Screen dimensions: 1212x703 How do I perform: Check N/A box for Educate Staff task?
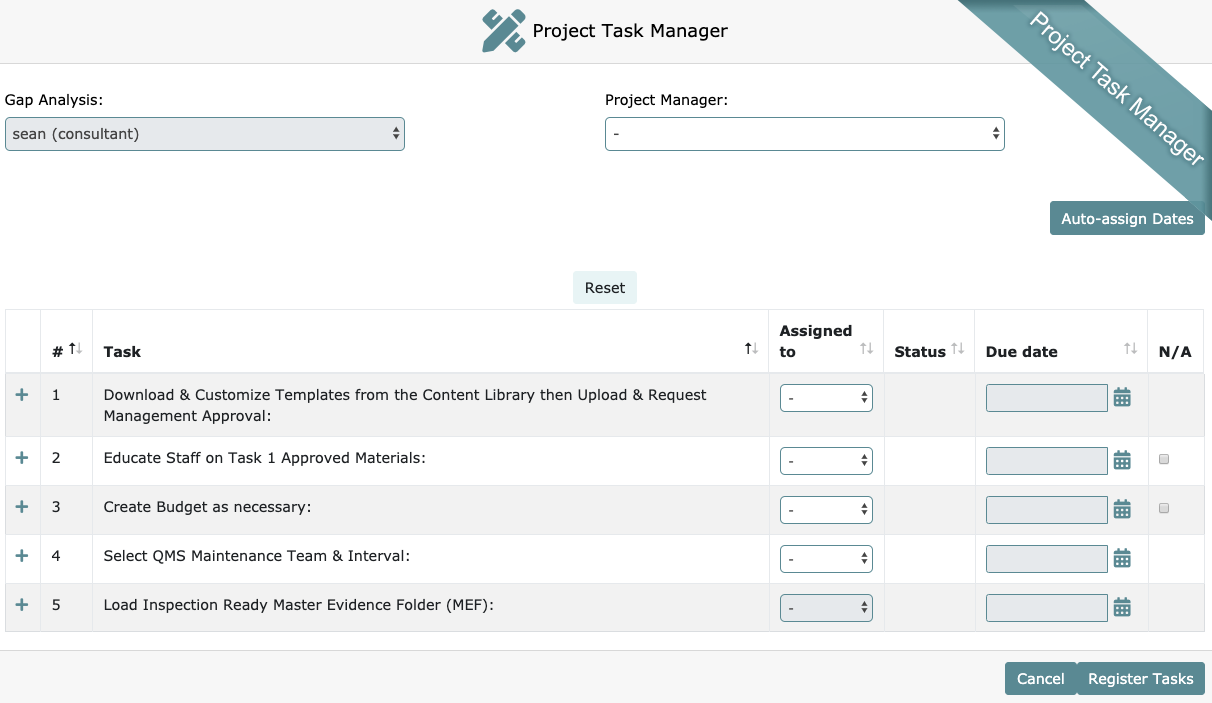click(1163, 460)
